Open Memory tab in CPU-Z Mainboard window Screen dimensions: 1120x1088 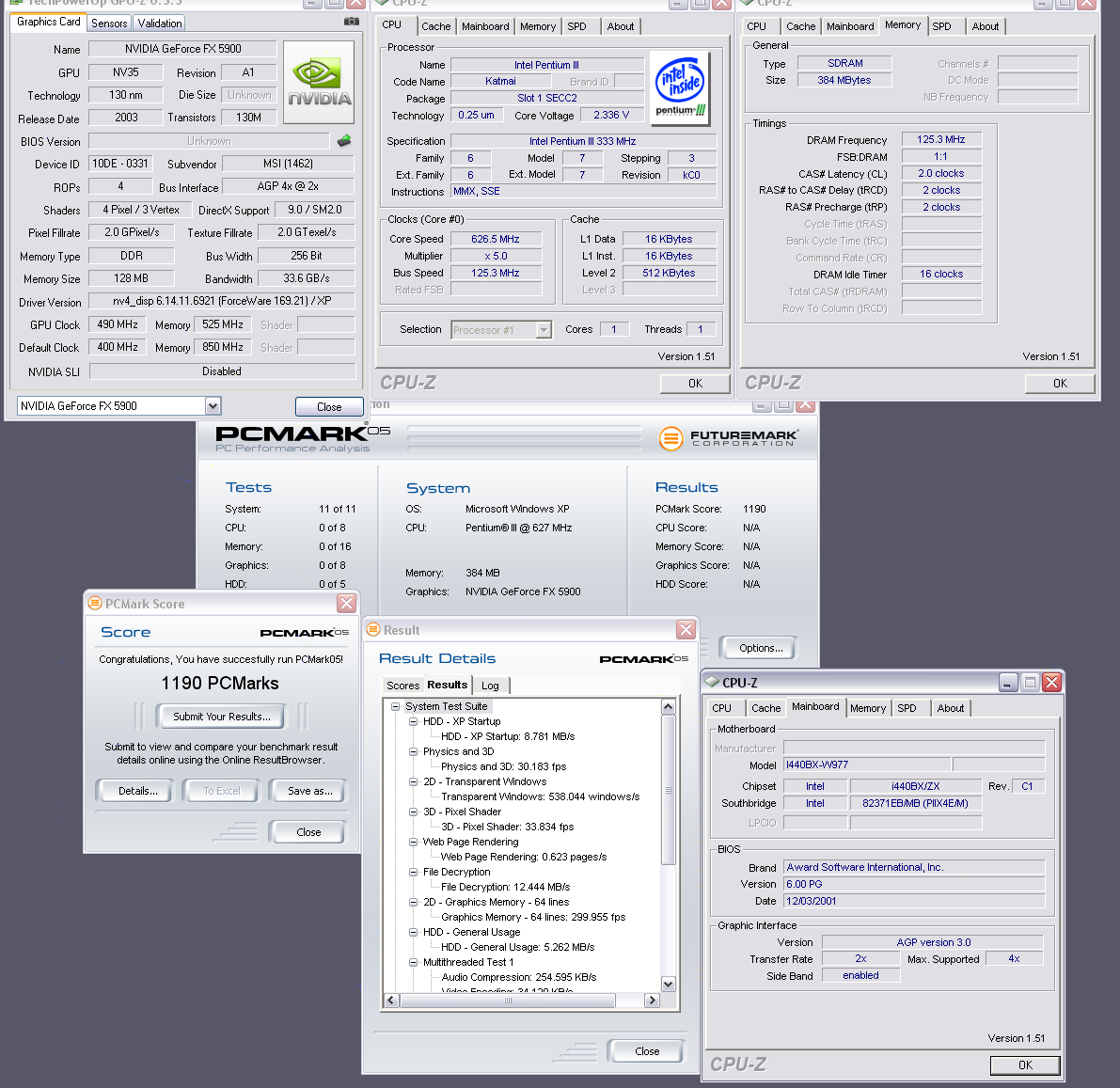click(868, 708)
